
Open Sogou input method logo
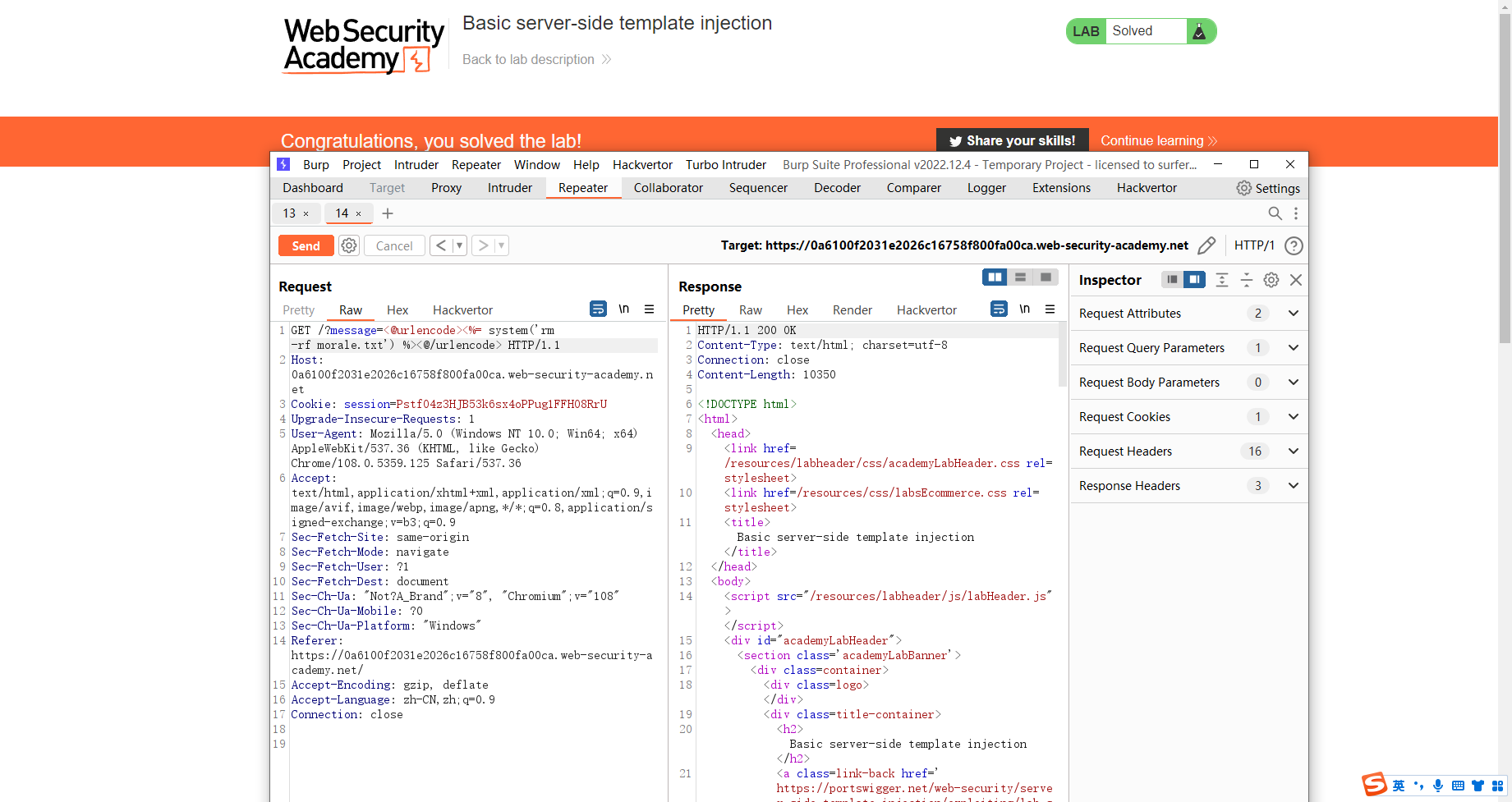[x=1374, y=785]
